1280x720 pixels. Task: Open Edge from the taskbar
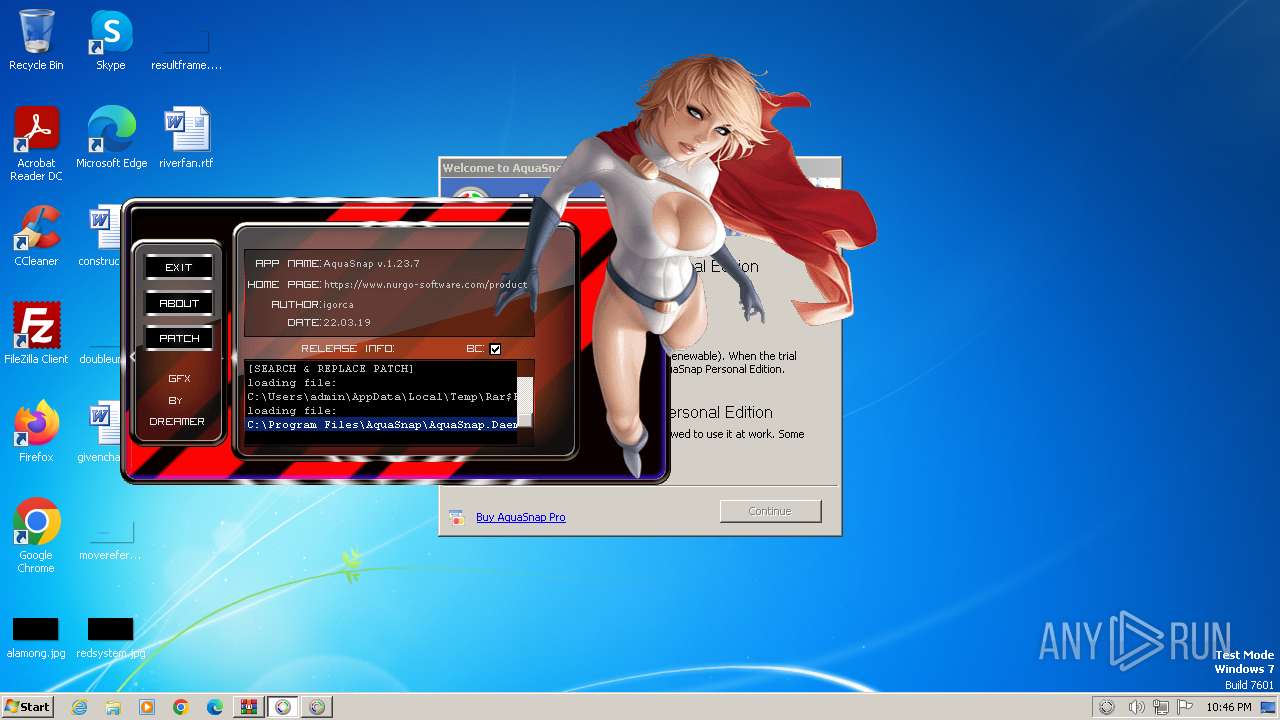tap(215, 707)
